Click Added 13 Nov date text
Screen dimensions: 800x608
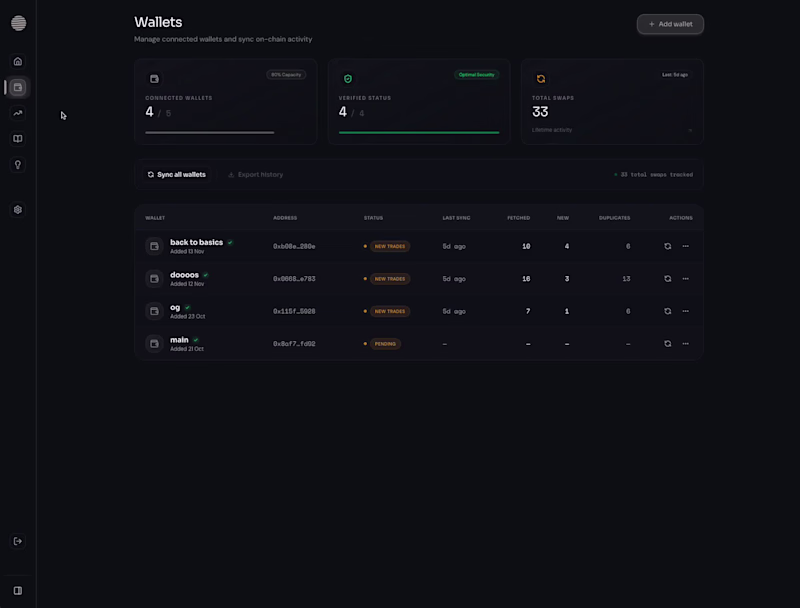pyautogui.click(x=187, y=251)
